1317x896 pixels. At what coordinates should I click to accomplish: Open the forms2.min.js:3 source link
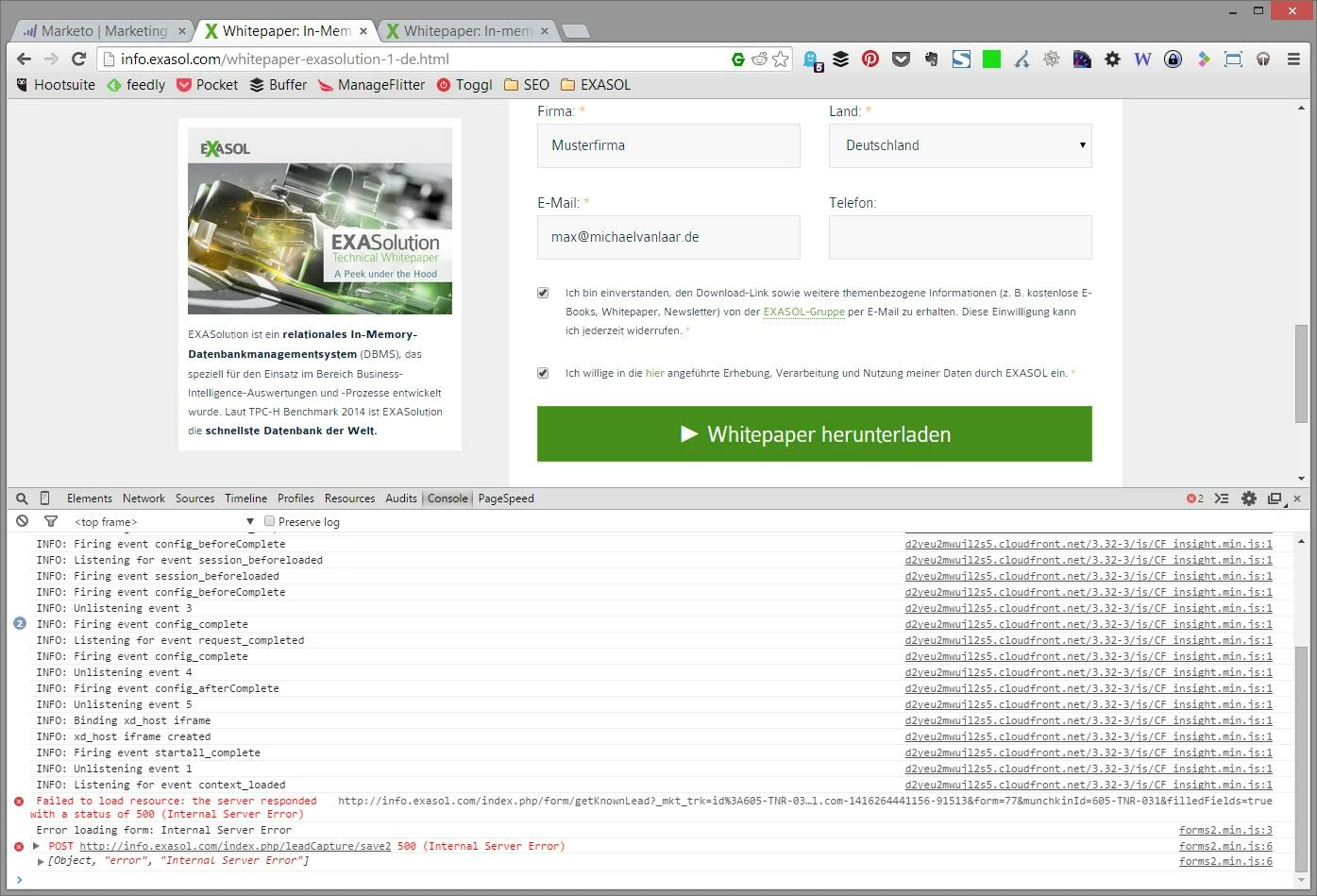(1225, 830)
